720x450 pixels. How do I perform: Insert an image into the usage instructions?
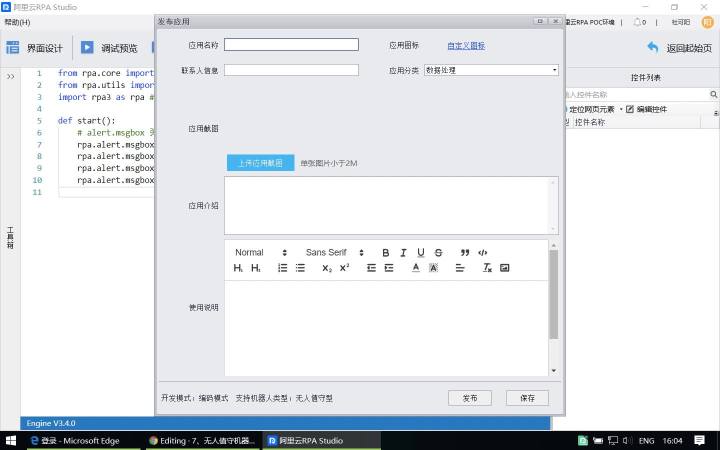[x=505, y=268]
